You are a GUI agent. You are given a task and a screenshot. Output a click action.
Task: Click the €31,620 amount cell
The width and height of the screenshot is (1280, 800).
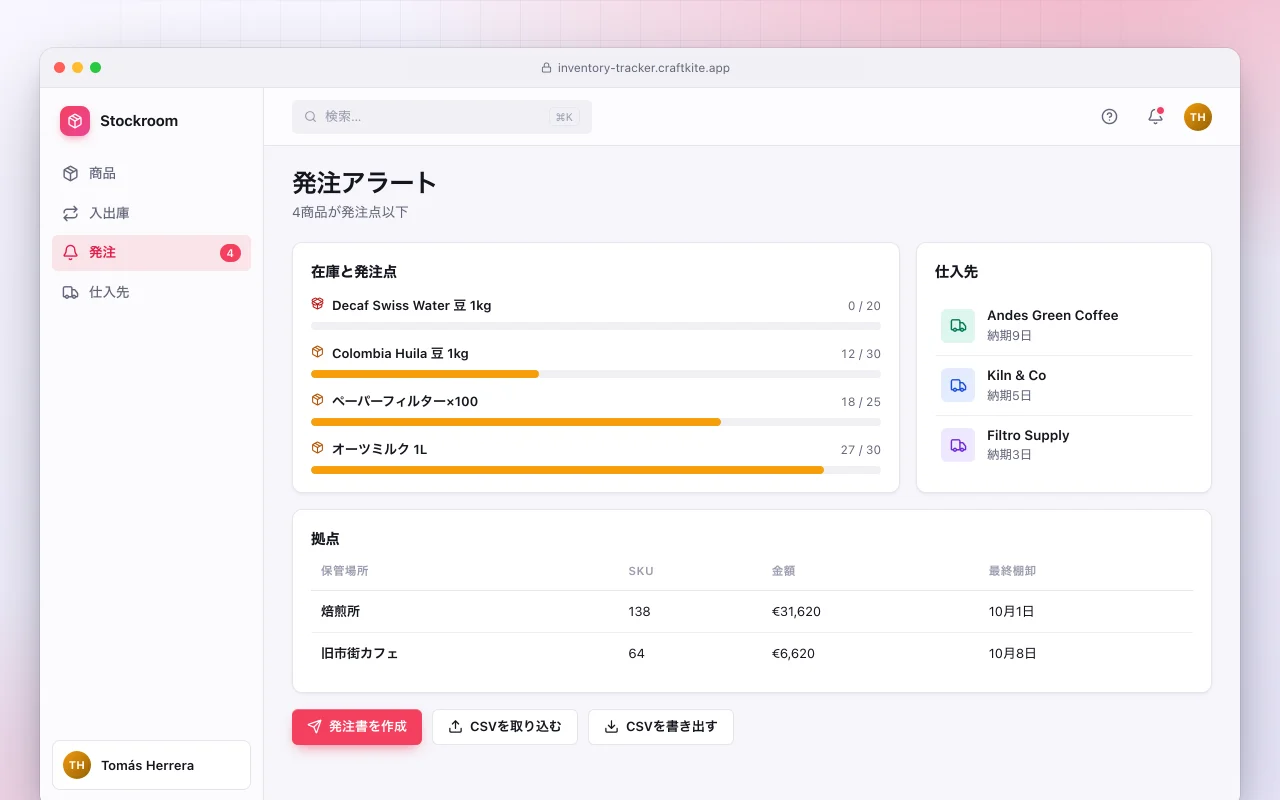click(796, 611)
